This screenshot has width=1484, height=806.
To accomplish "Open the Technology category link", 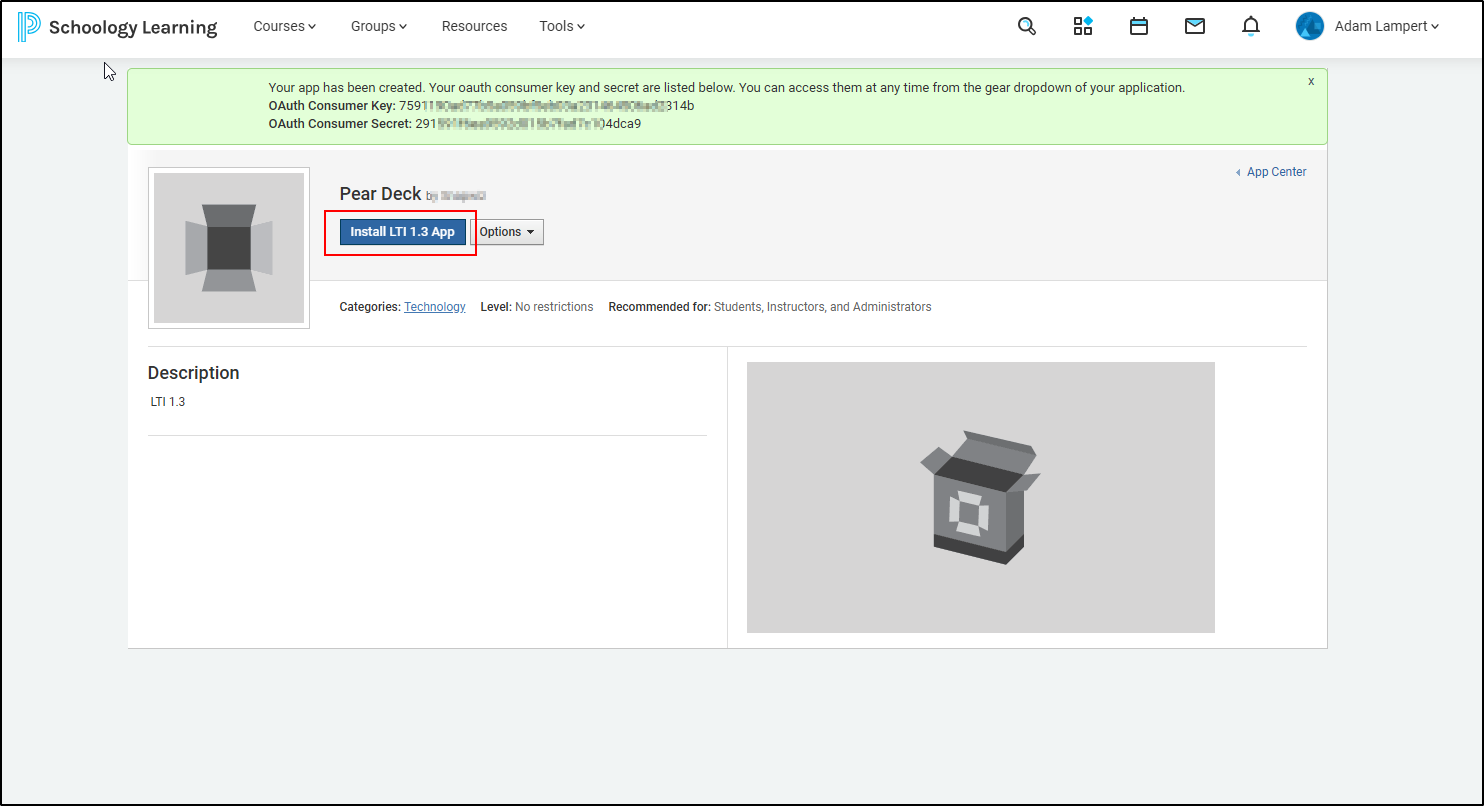I will tap(435, 307).
